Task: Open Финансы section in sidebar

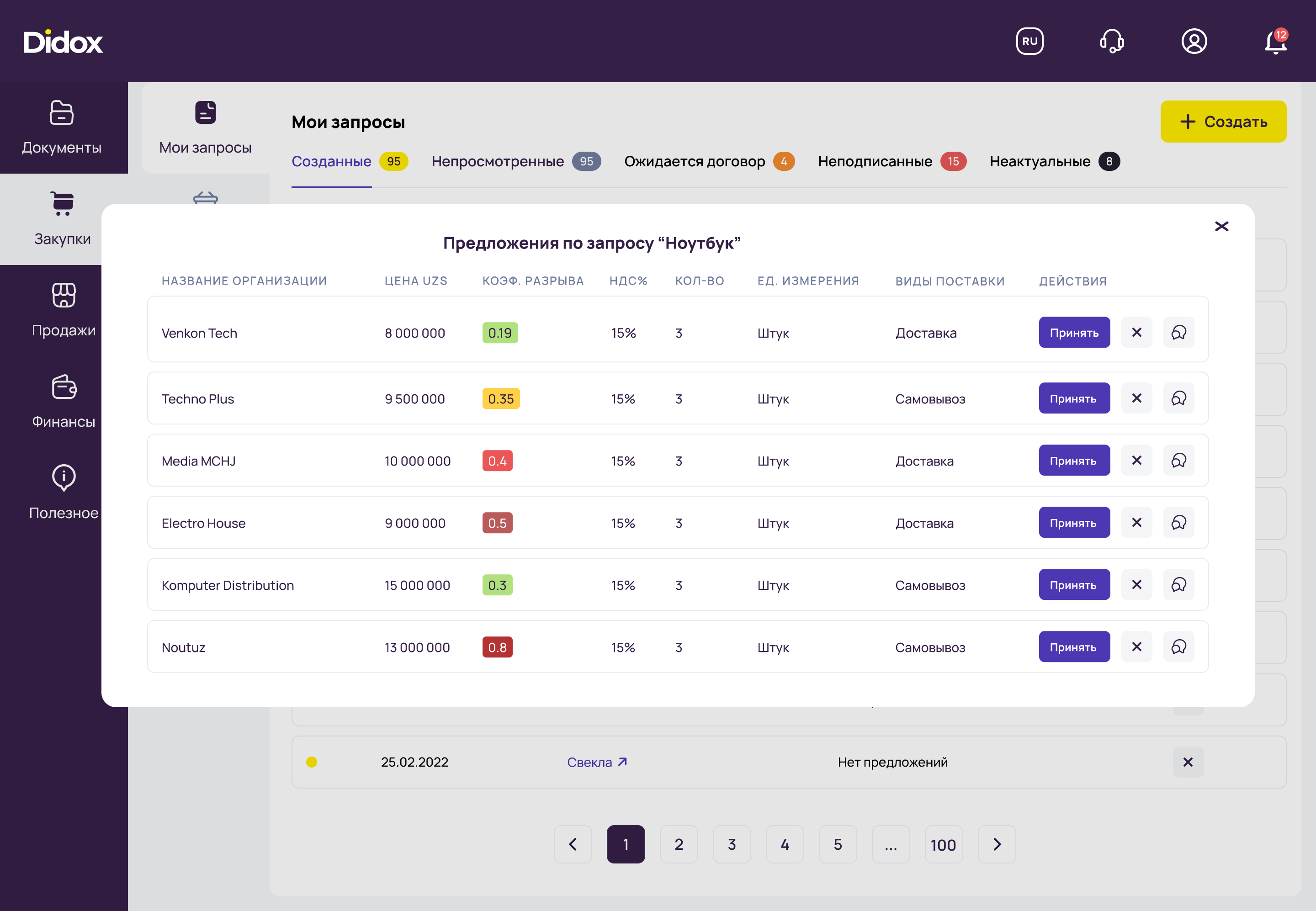Action: [x=64, y=402]
